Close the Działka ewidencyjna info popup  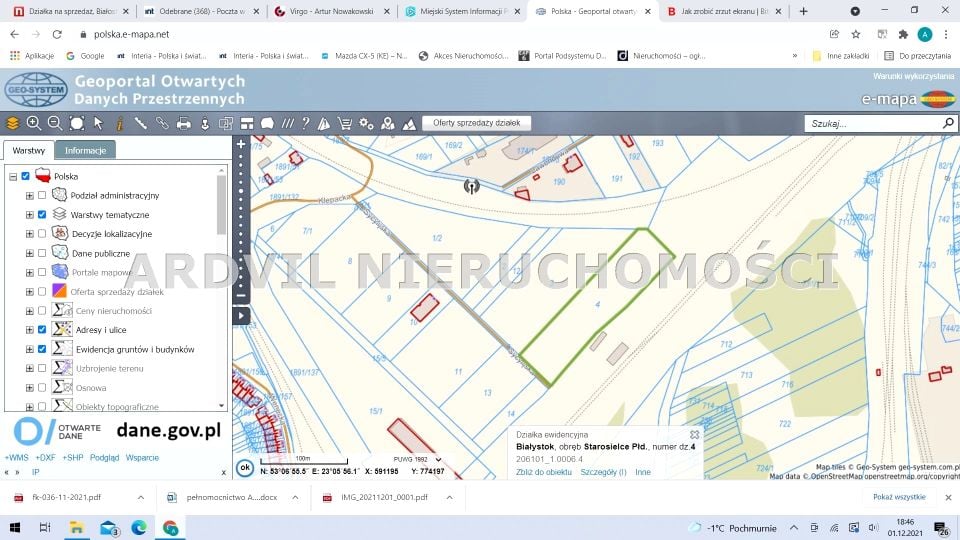[x=694, y=434]
